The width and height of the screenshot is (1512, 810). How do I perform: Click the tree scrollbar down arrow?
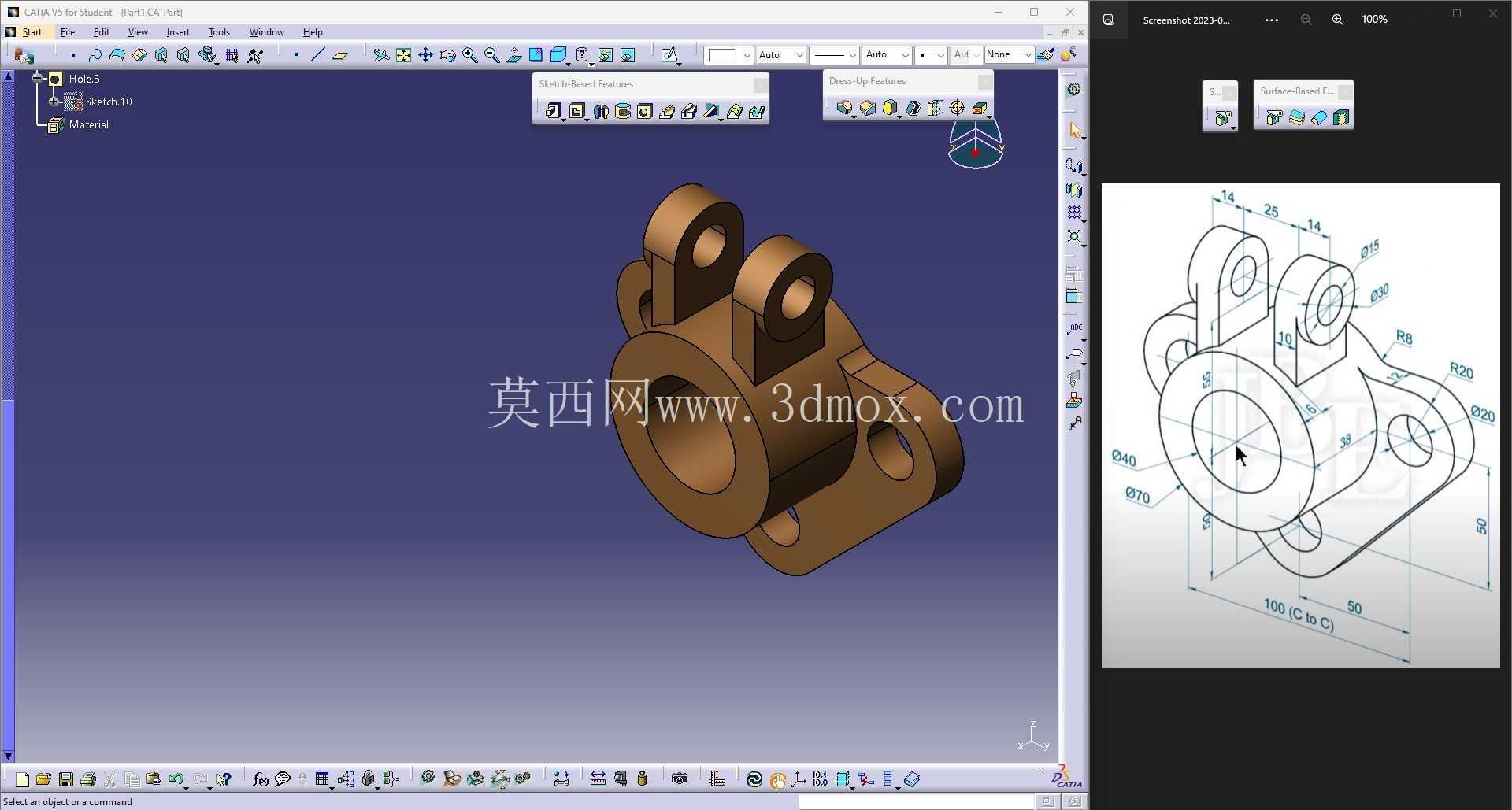8,756
